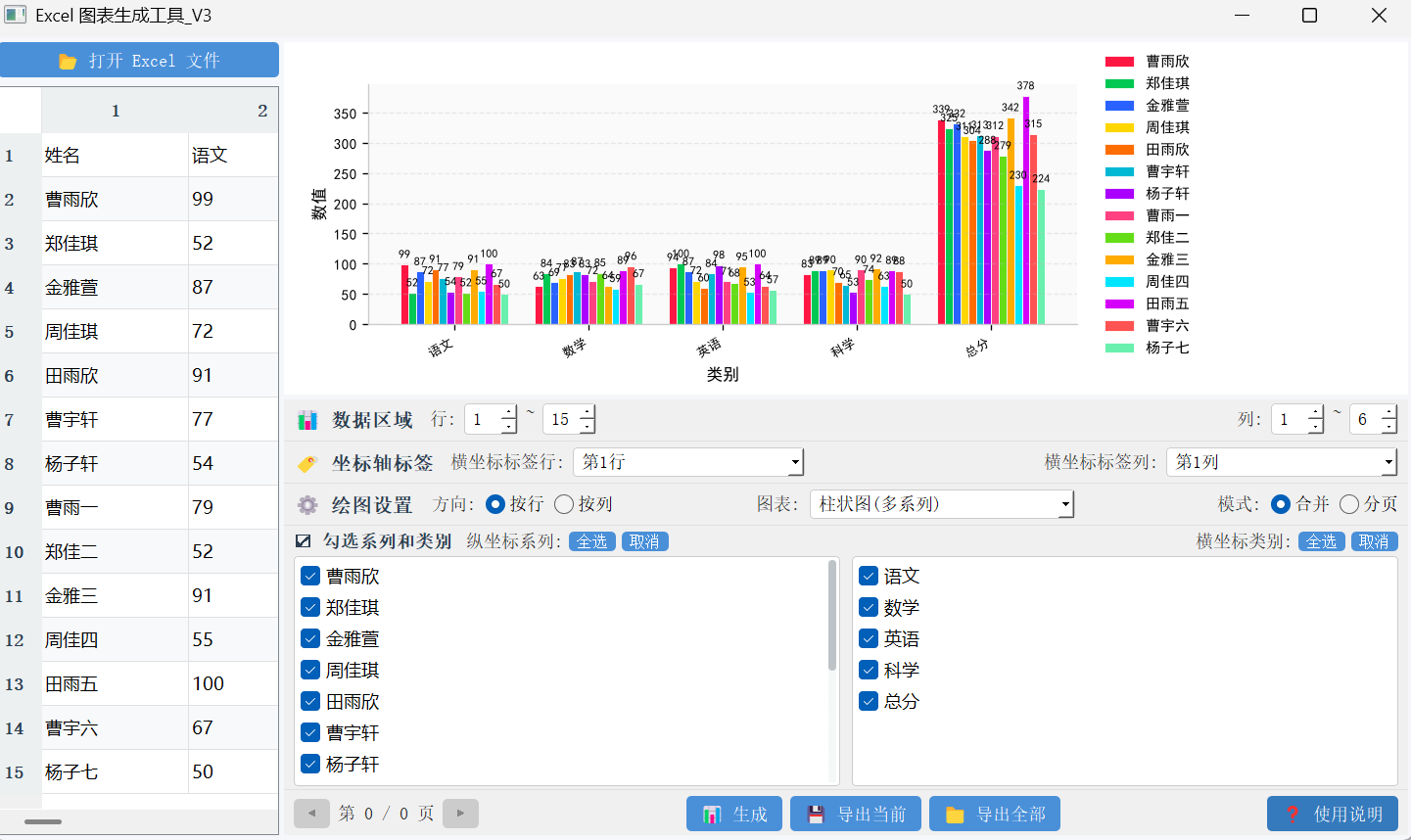Increase the start row spinner value
Image resolution: width=1411 pixels, height=840 pixels.
pos(508,412)
